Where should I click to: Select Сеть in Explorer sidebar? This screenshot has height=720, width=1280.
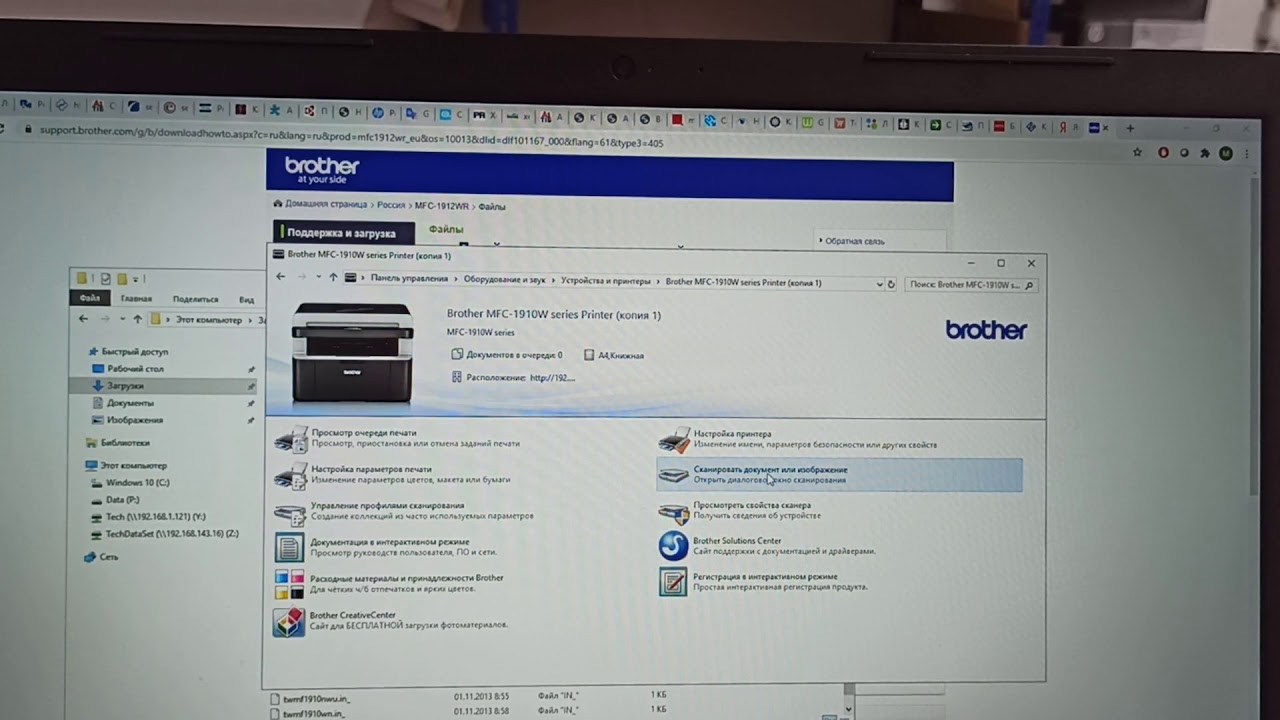(x=108, y=556)
